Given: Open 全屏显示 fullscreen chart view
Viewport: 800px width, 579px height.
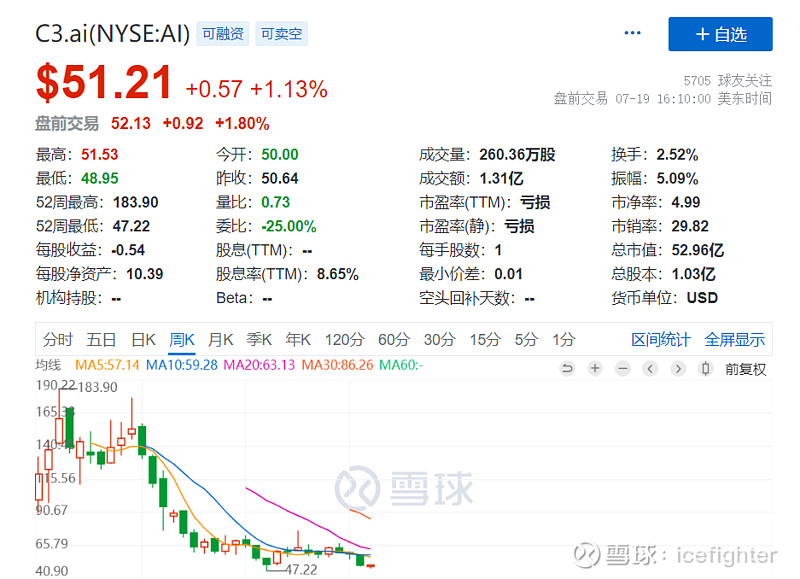Looking at the screenshot, I should 735,340.
